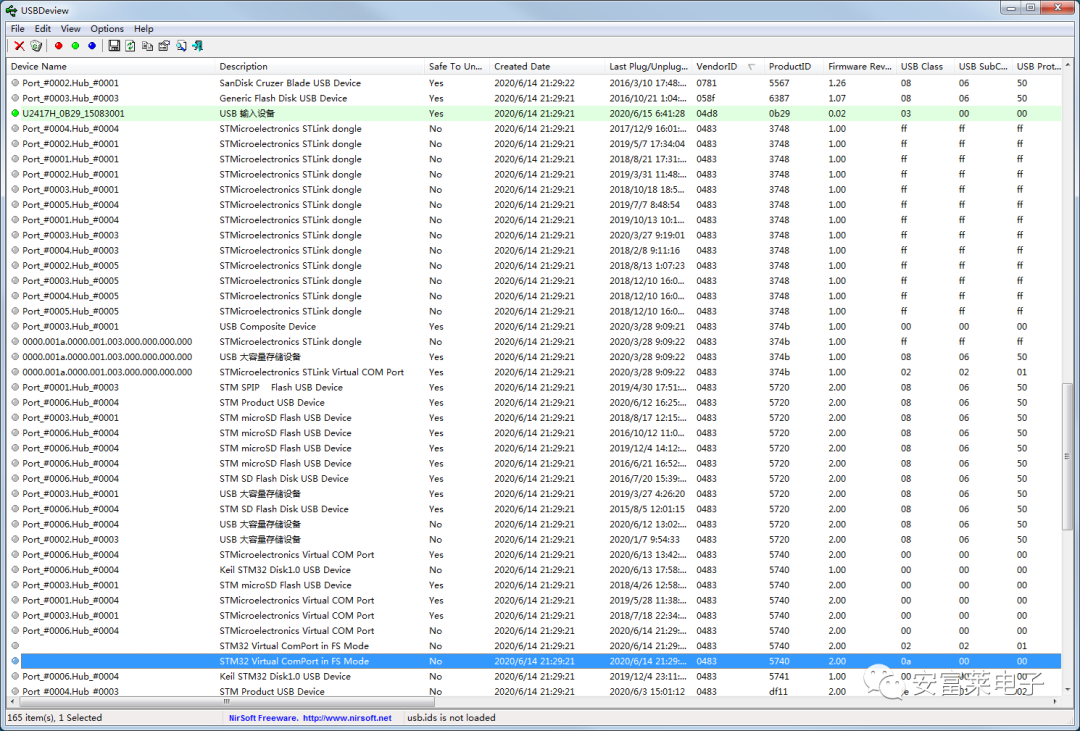Click the 04d8 VendorID cell
Screen dimensions: 1080x731
coord(706,114)
